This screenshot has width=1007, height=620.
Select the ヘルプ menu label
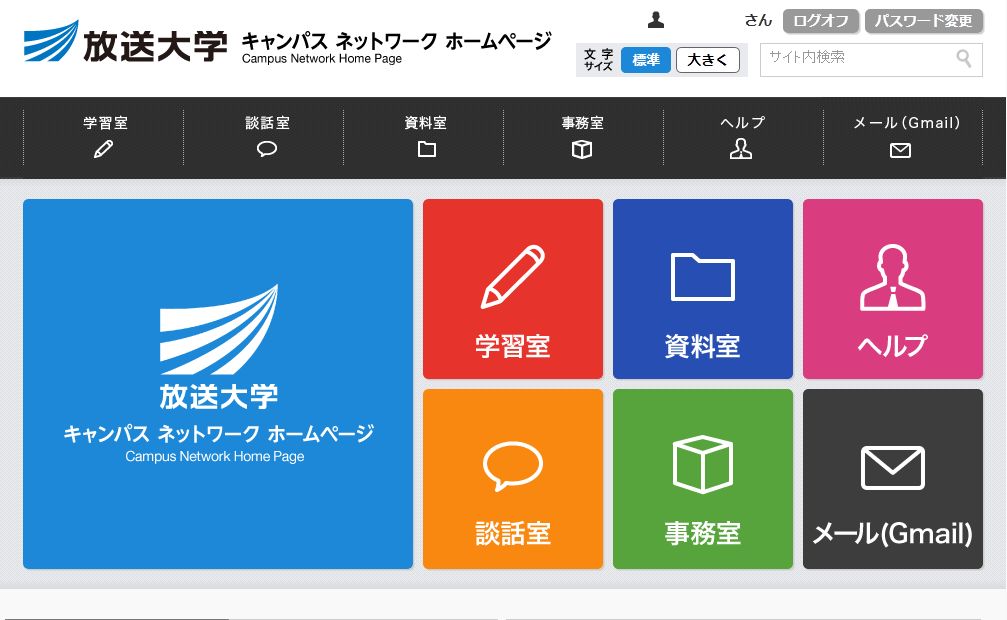(742, 123)
